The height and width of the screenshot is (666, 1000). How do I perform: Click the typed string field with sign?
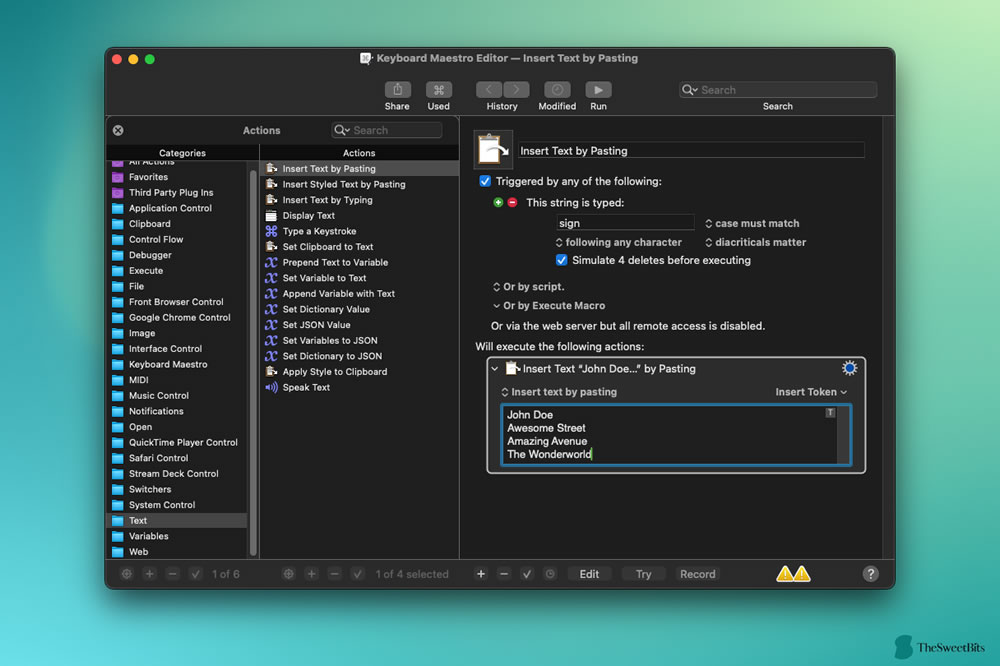[625, 223]
